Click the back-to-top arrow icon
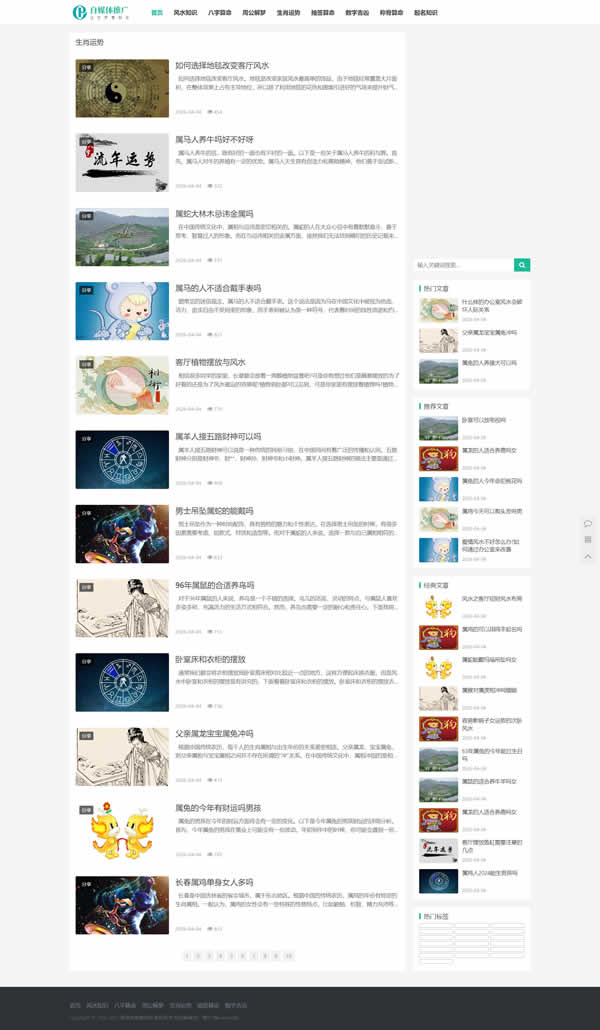This screenshot has height=1030, width=600. coord(588,557)
